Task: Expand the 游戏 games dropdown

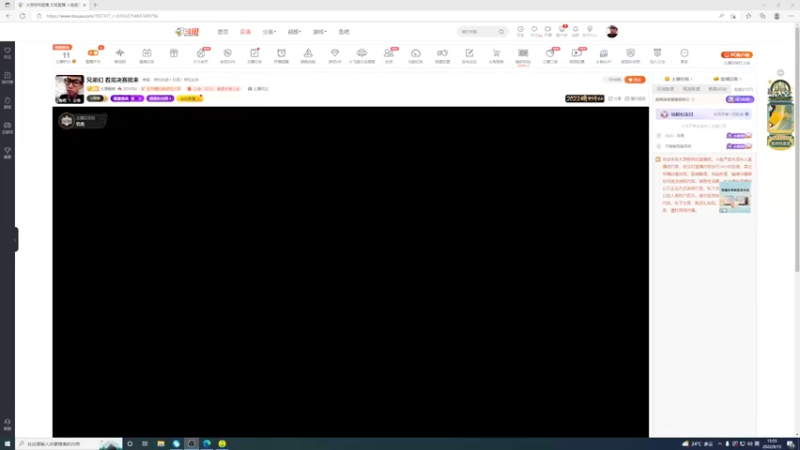Action: (320, 32)
